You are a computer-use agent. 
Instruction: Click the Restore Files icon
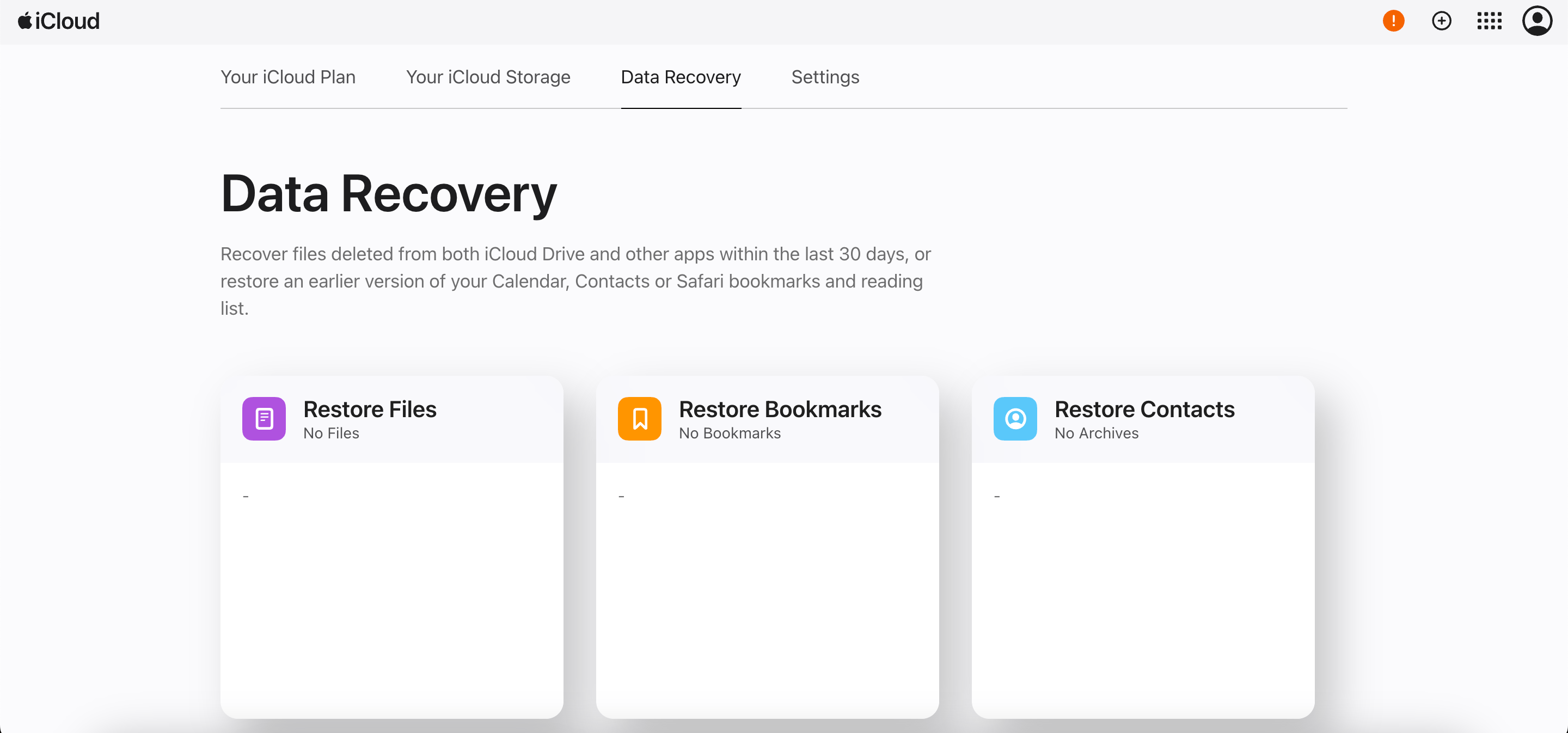[x=264, y=418]
